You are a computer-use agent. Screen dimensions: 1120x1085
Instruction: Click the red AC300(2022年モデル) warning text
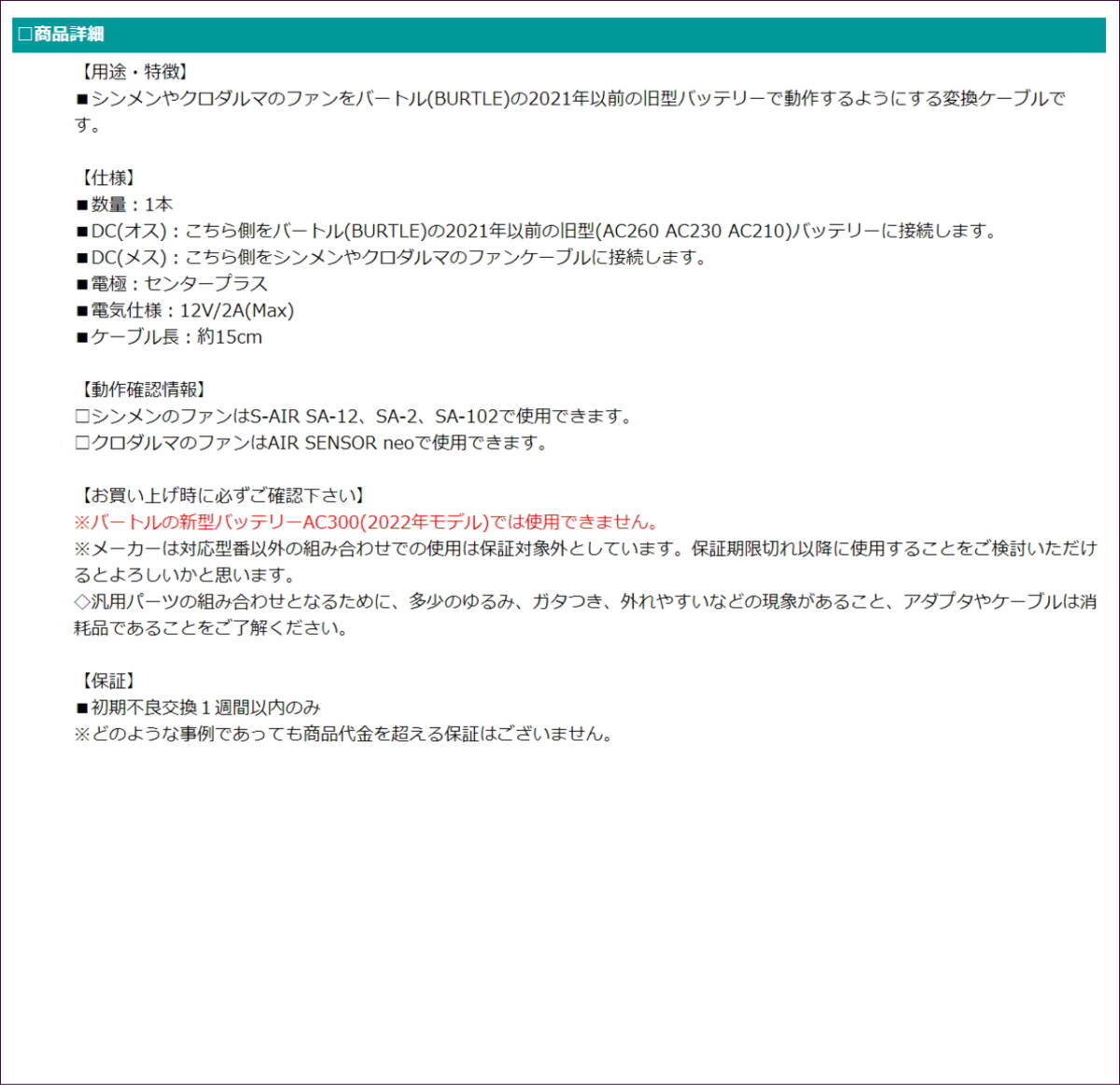368,522
